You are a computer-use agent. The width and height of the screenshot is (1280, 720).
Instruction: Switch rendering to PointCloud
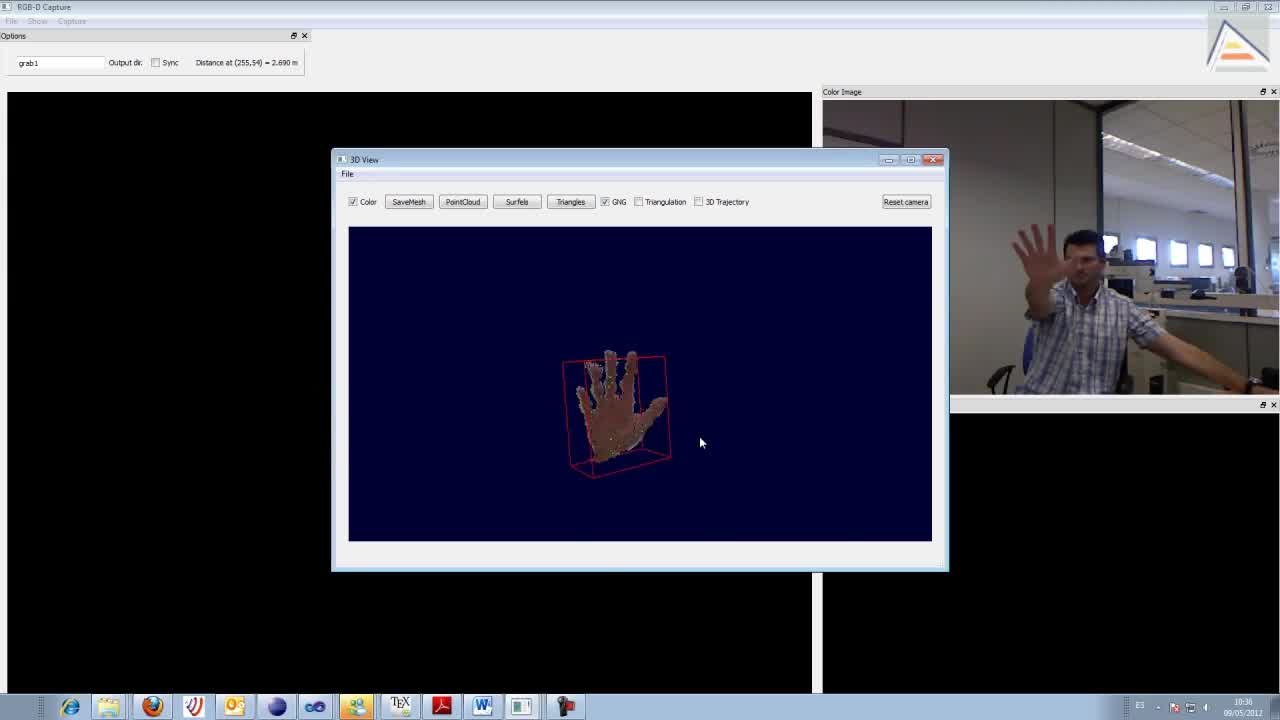pyautogui.click(x=462, y=202)
